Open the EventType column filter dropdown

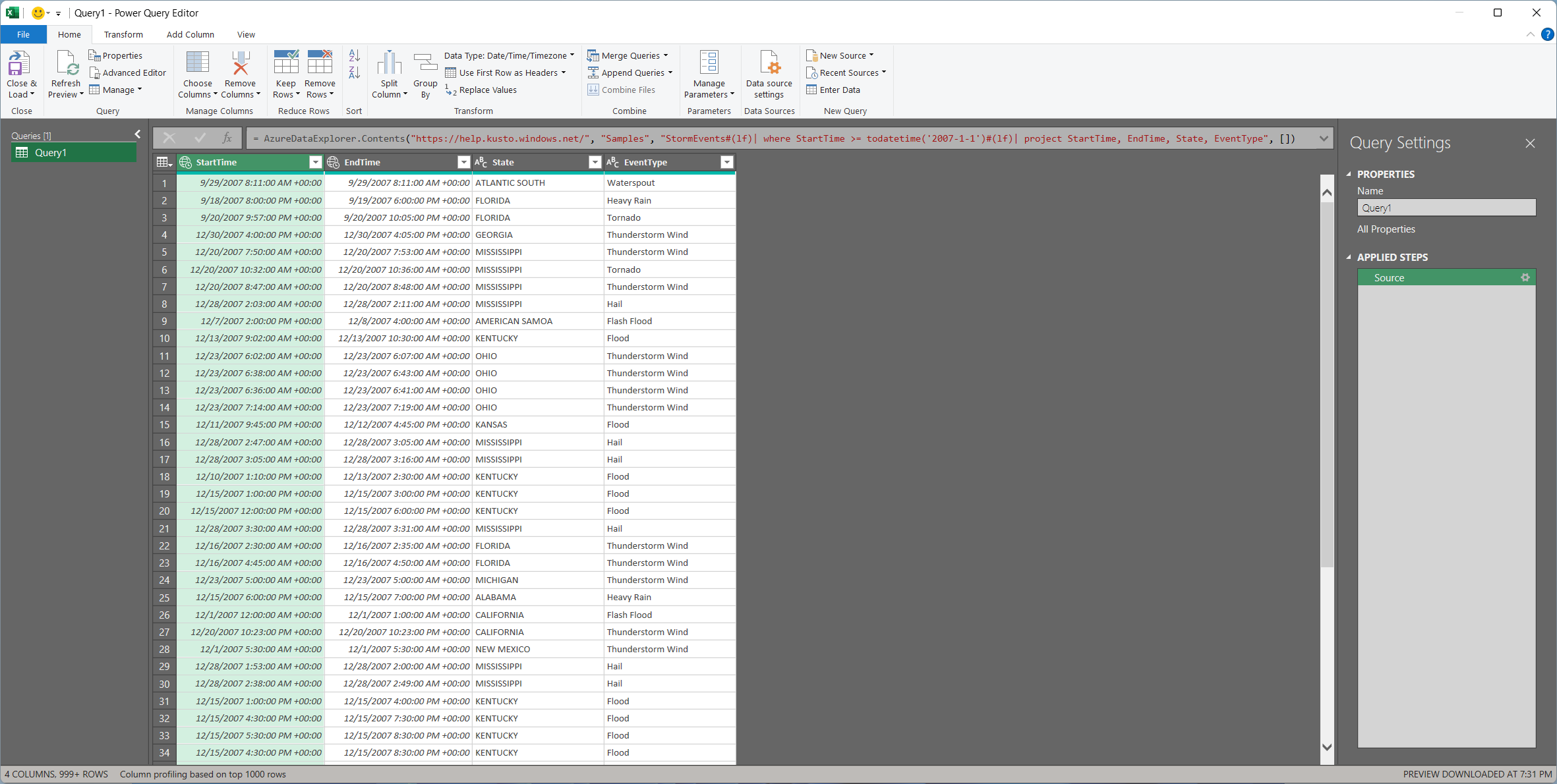[x=727, y=163]
